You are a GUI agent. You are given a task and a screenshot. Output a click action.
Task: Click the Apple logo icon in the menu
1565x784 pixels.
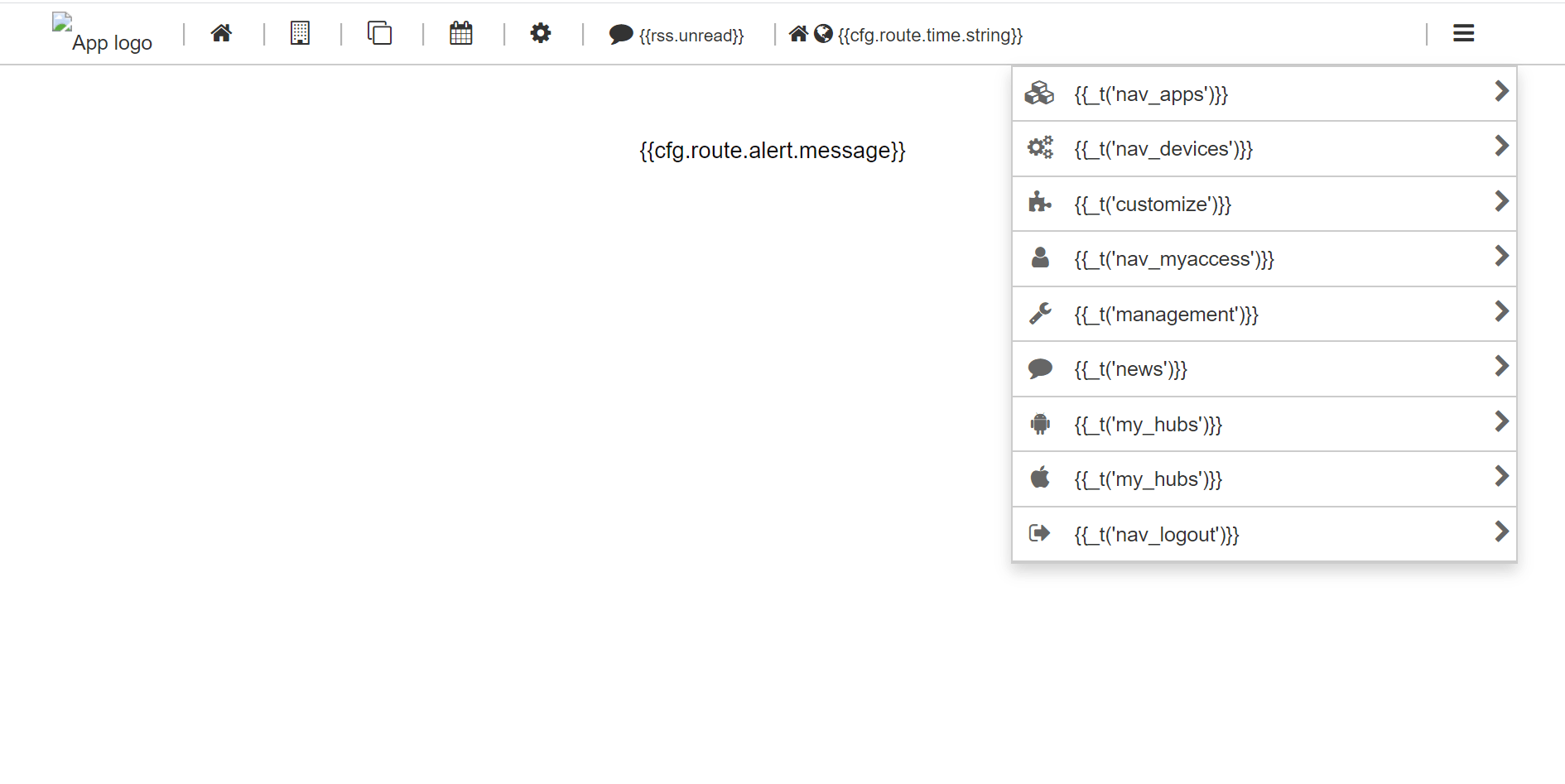[1040, 479]
